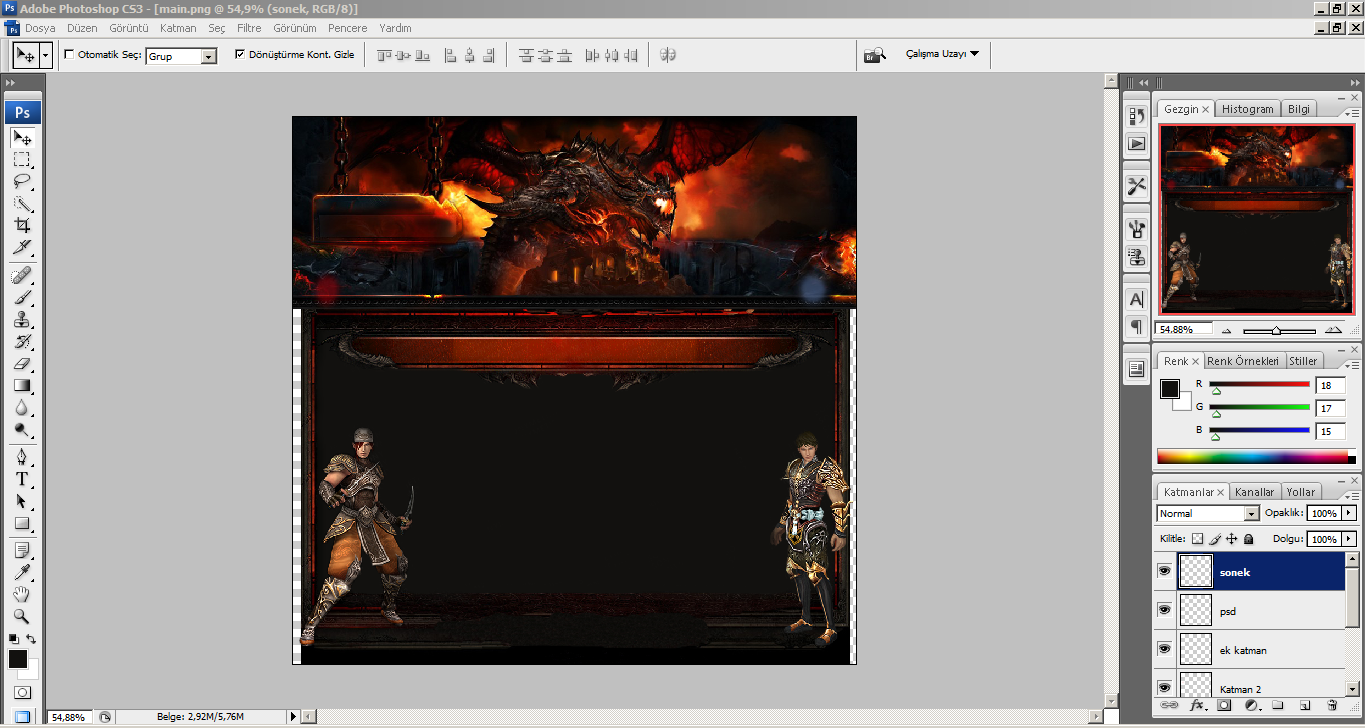This screenshot has width=1365, height=728.
Task: Click the Navigator zoom slider handle
Action: 1276,331
